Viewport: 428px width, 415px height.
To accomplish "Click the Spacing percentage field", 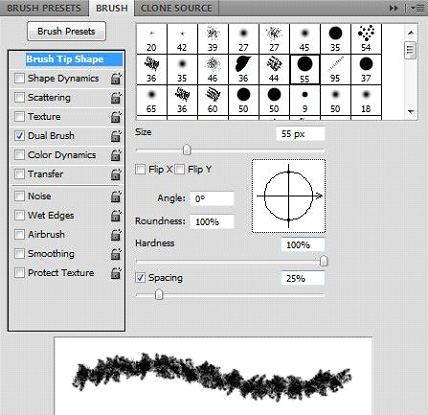I will [303, 278].
